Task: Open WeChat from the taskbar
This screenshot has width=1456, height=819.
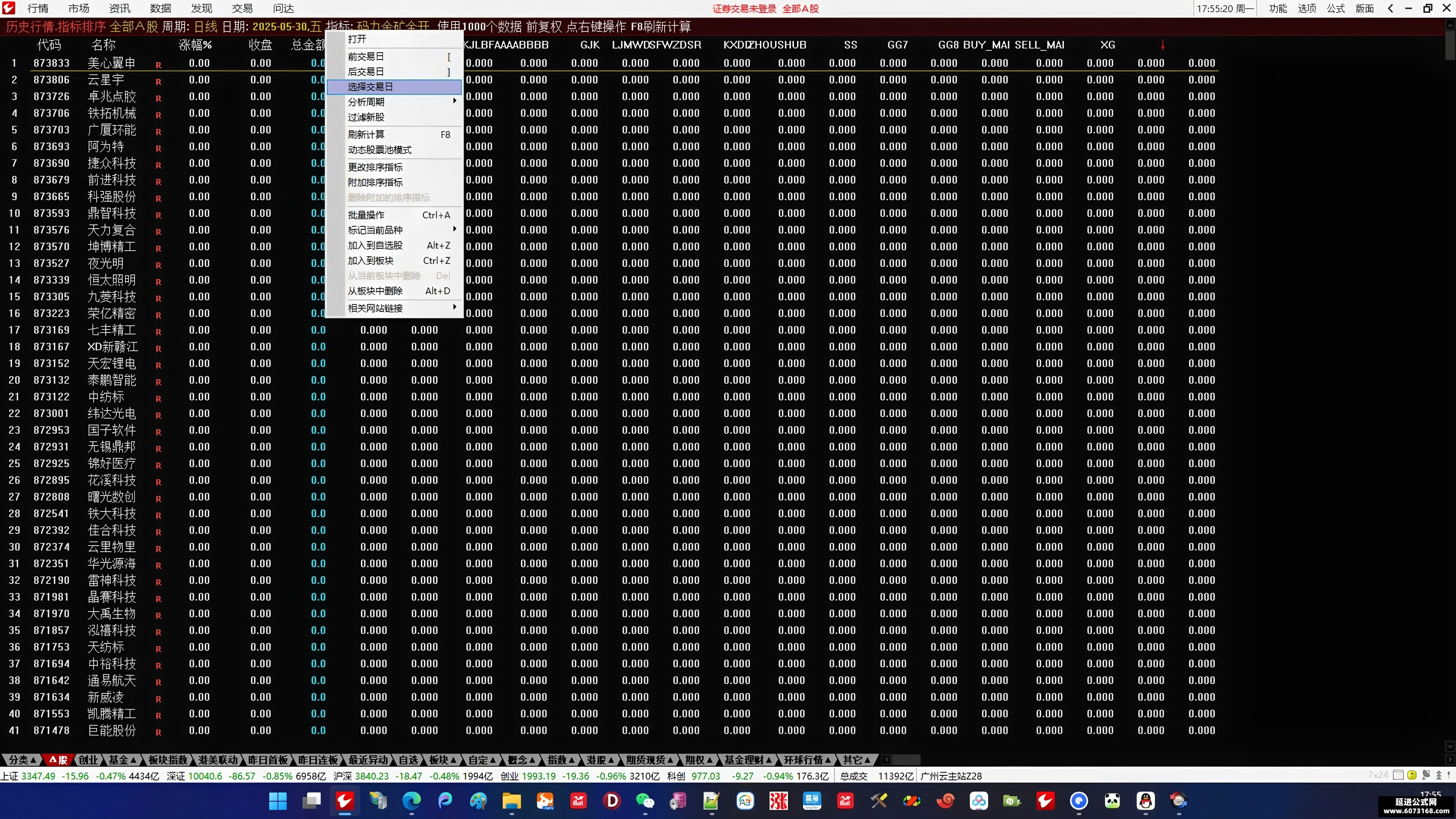Action: point(645,800)
